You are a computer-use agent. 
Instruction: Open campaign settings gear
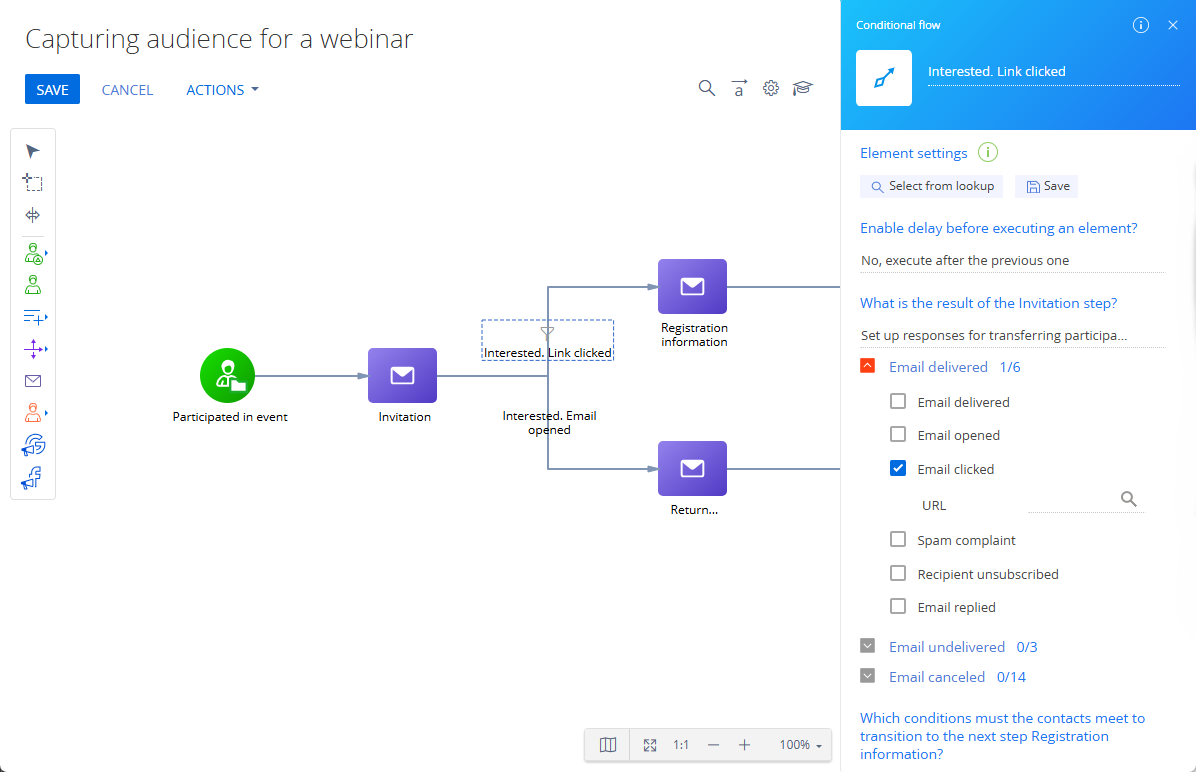click(771, 88)
